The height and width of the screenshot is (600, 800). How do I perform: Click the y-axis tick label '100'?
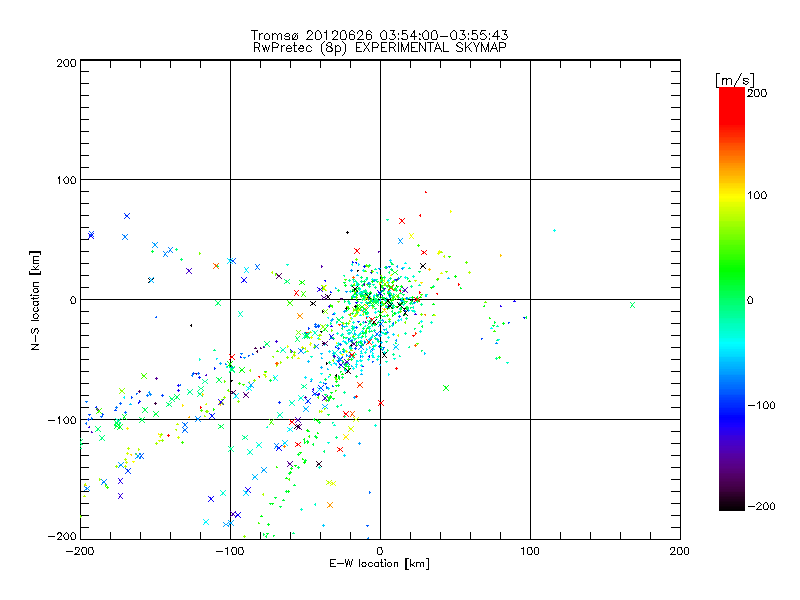click(66, 180)
